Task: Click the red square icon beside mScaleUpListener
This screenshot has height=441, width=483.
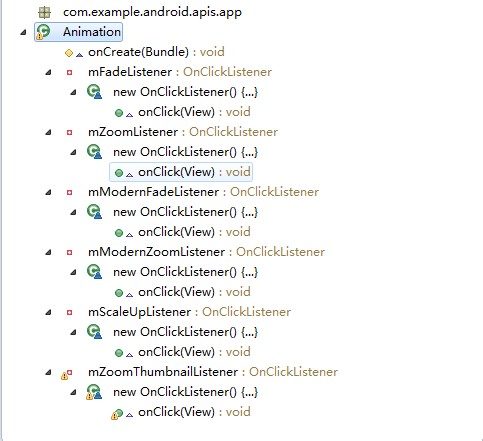Action: pos(69,312)
